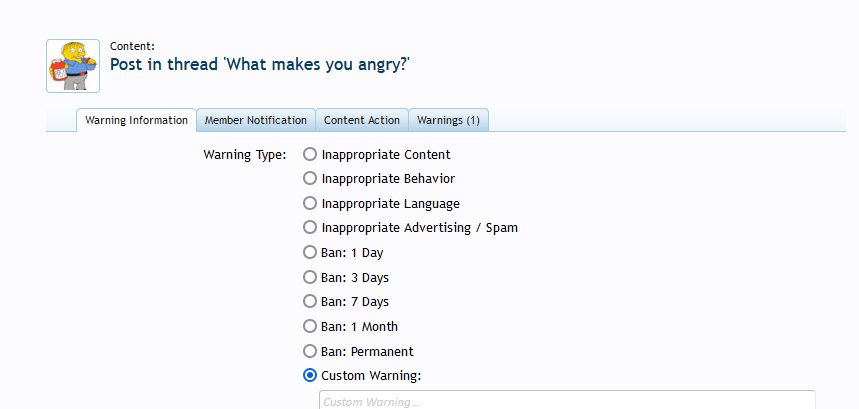
Task: Pick the Ban: 7 Days option
Action: (310, 301)
